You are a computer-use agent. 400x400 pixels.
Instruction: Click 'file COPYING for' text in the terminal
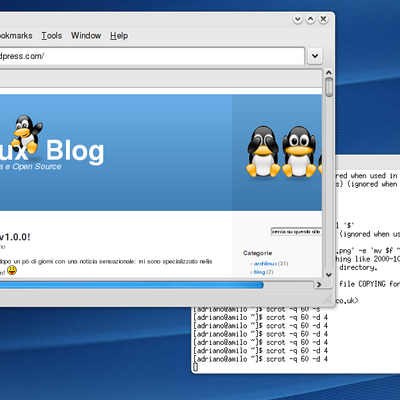369,284
